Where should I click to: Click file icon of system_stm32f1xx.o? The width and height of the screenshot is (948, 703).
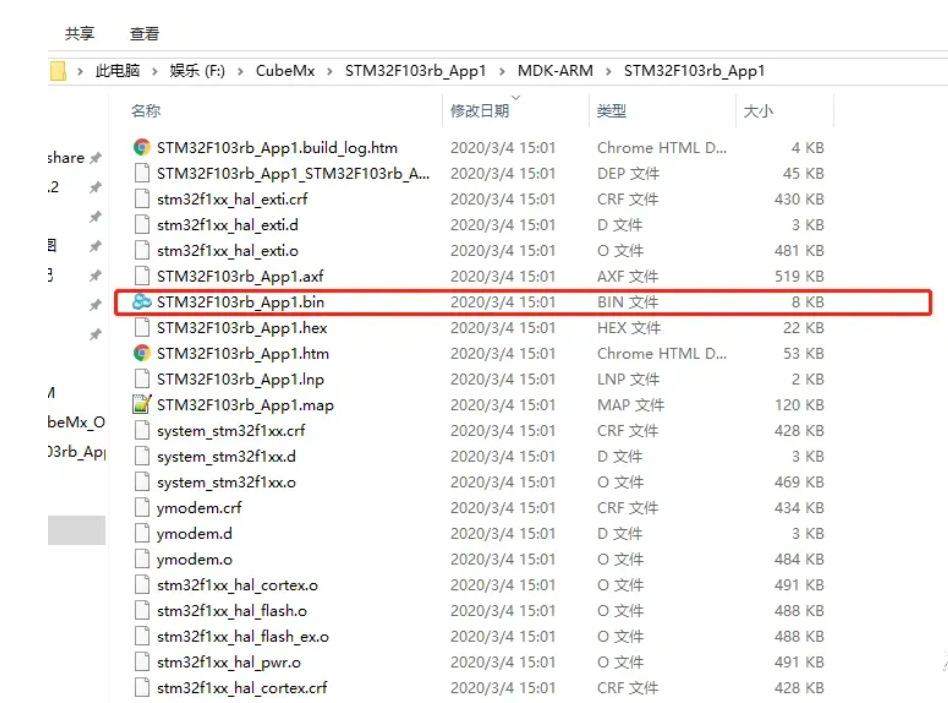pyautogui.click(x=141, y=482)
